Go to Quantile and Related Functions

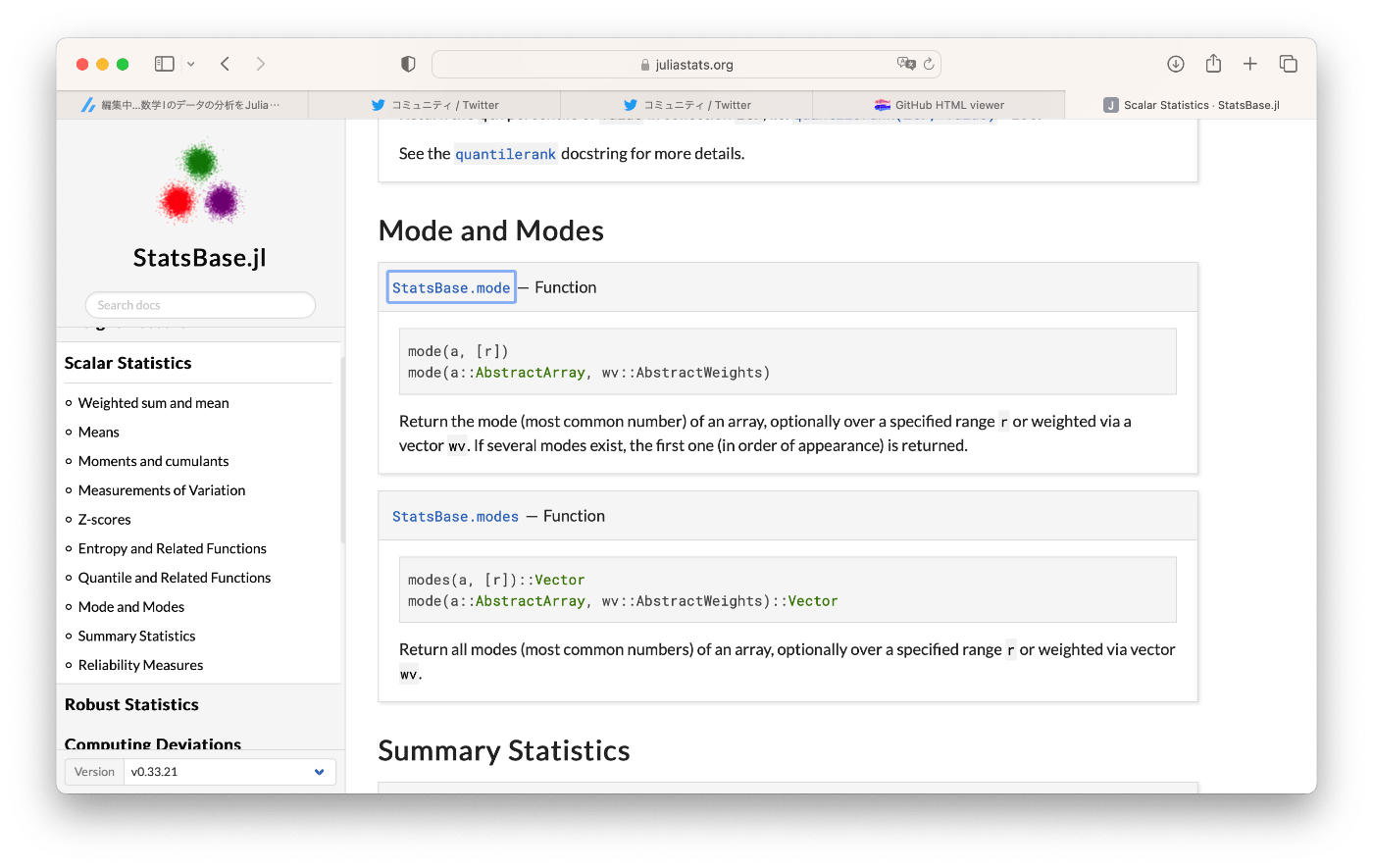click(175, 578)
